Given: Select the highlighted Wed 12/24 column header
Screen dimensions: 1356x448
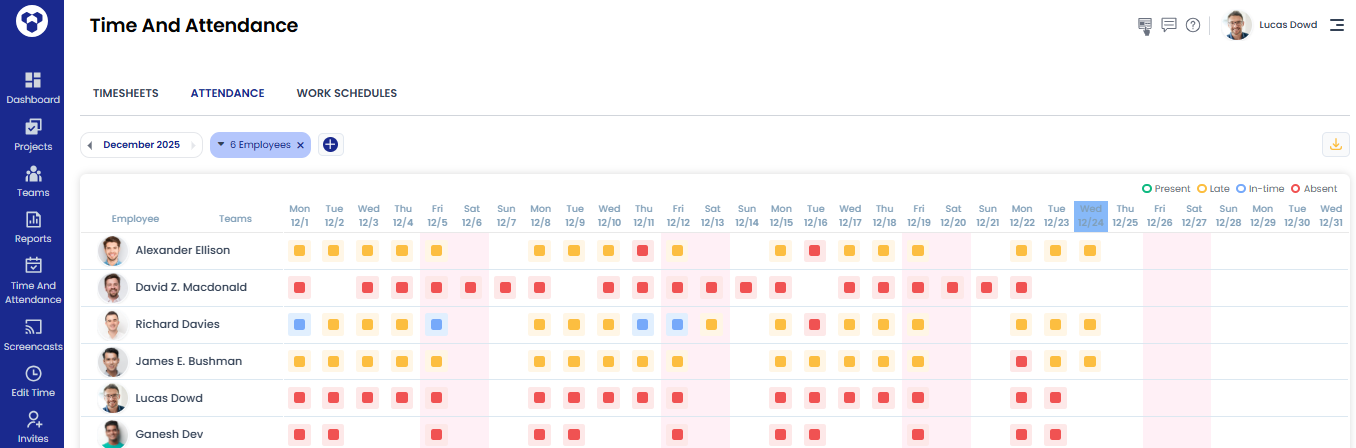Looking at the screenshot, I should (x=1091, y=216).
